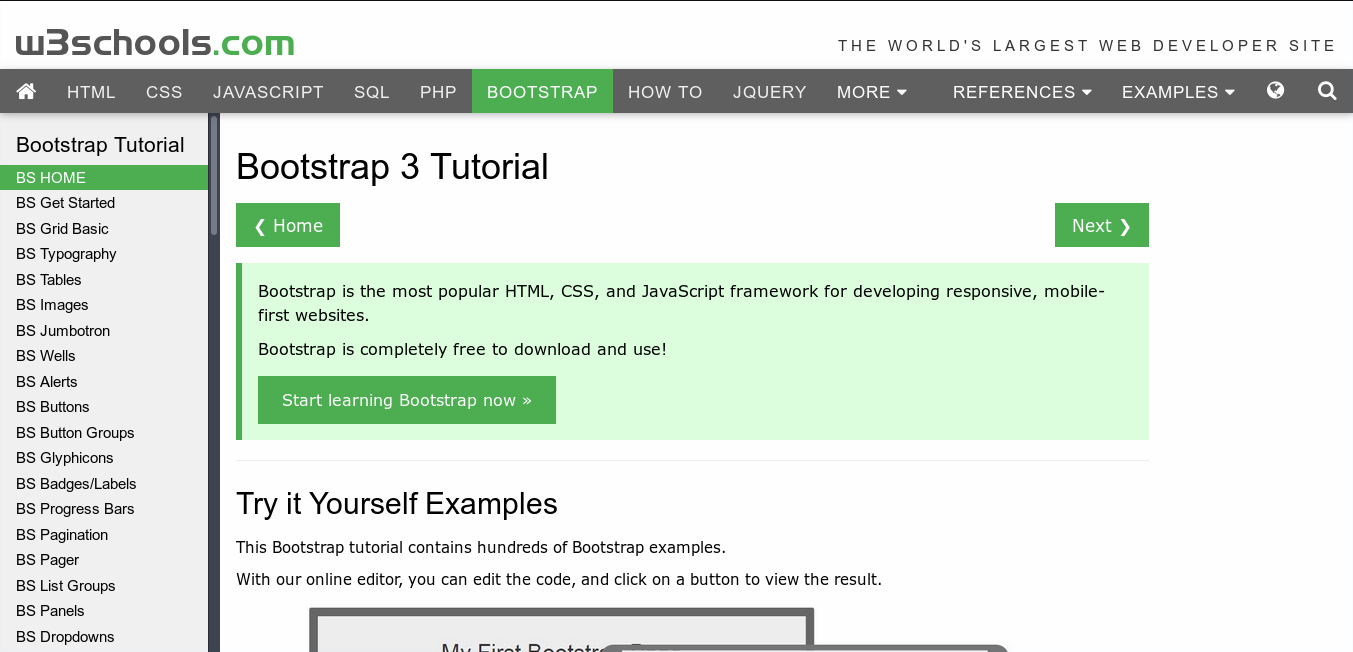Click the Next navigation button
Image resolution: width=1353 pixels, height=652 pixels.
coord(1101,224)
